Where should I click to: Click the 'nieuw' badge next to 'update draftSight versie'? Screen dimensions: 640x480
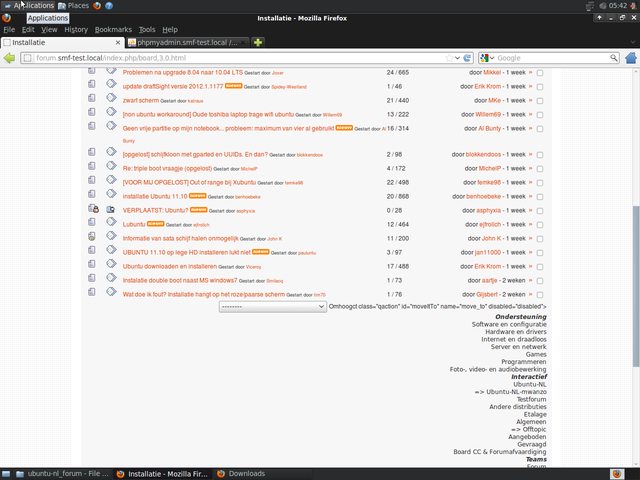pyautogui.click(x=233, y=86)
